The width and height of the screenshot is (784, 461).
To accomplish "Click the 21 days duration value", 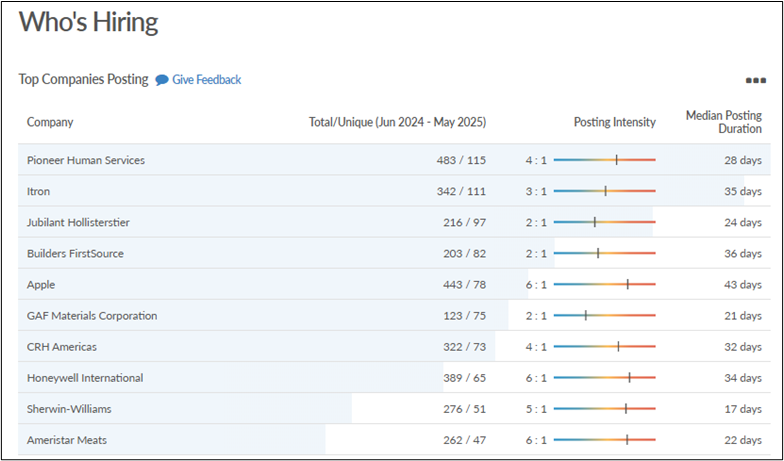I will [743, 316].
